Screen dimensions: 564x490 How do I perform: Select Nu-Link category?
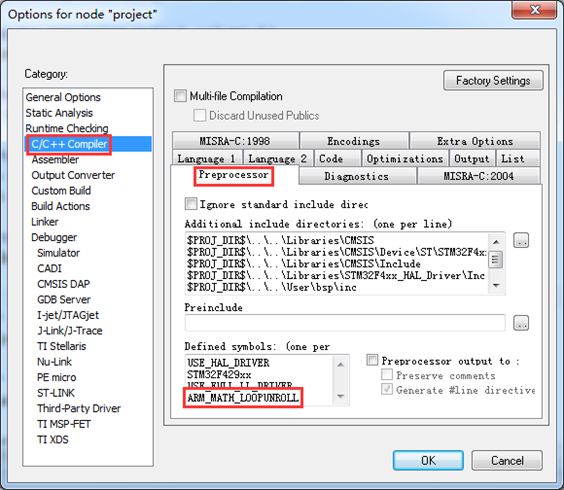coord(54,362)
